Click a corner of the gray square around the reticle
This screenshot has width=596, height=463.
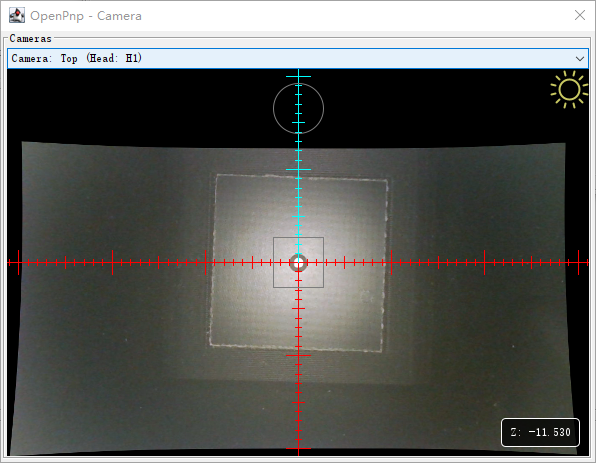273,238
